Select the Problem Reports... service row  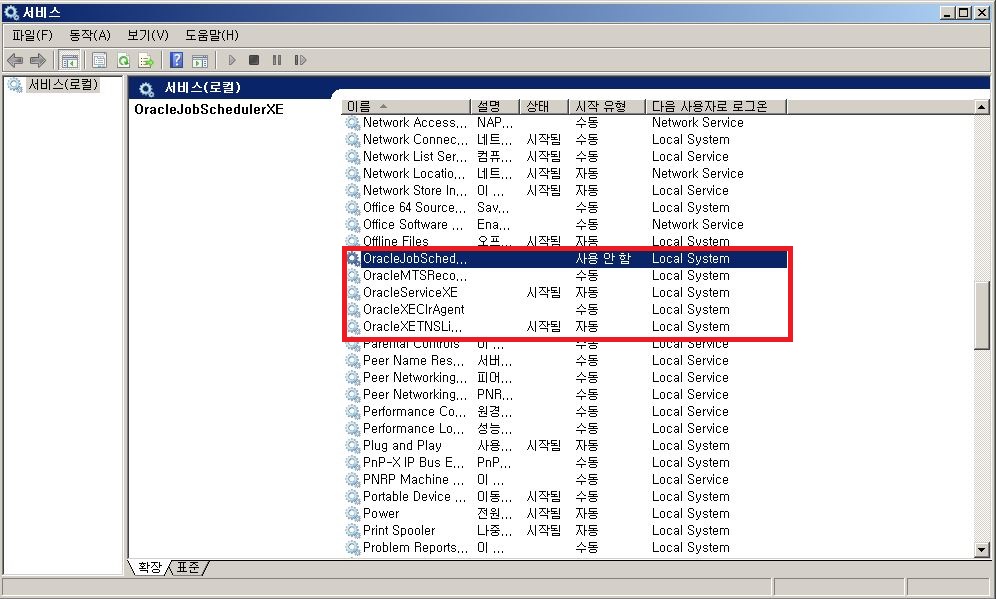565,548
